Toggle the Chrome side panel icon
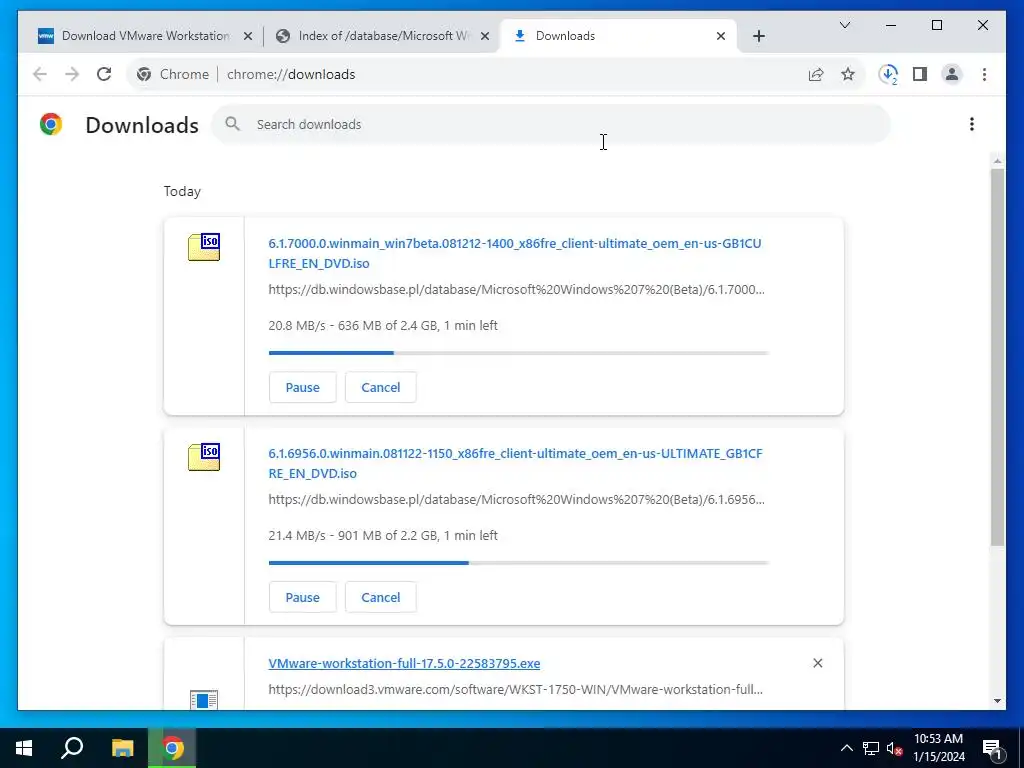The width and height of the screenshot is (1024, 768). (x=920, y=74)
